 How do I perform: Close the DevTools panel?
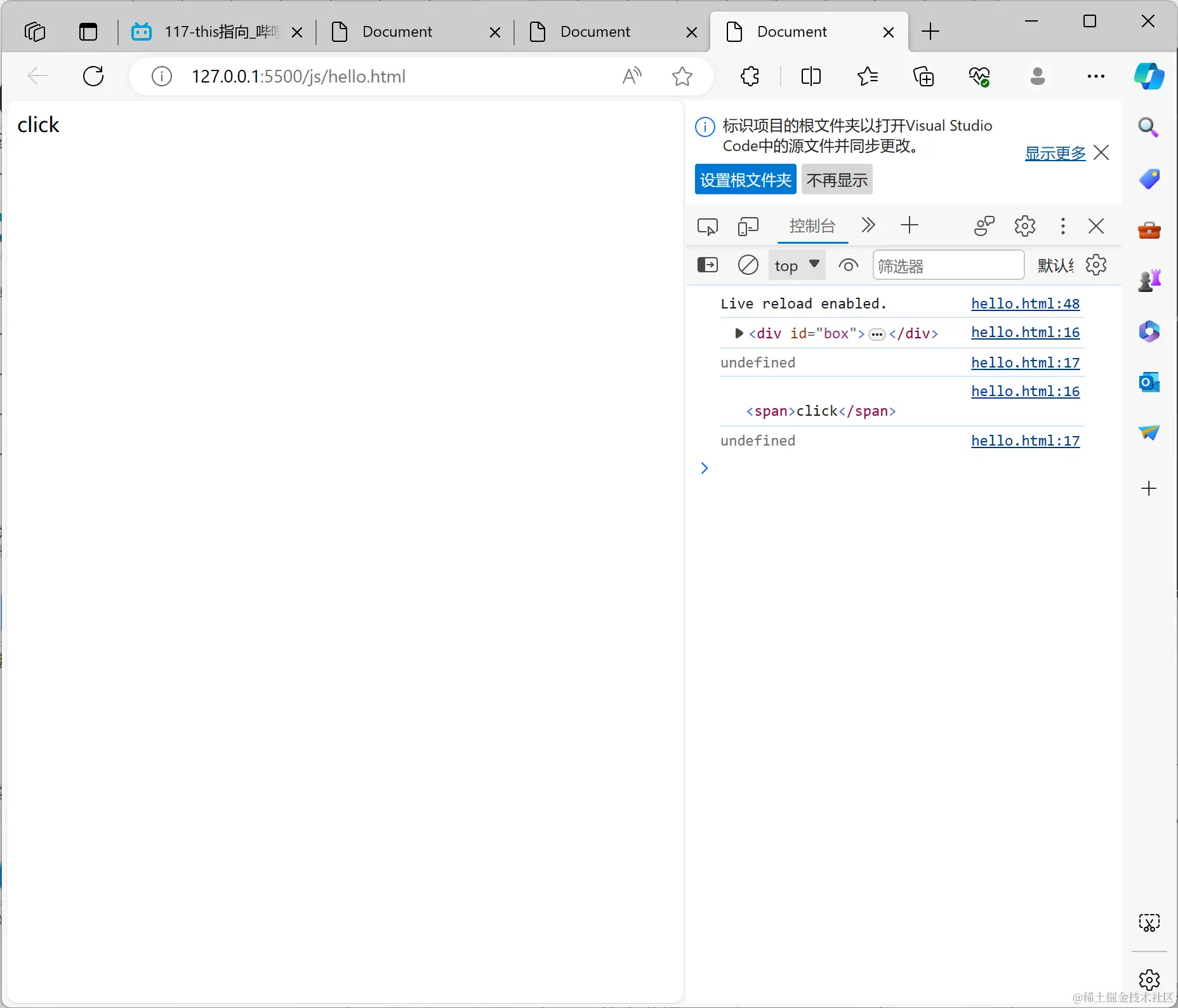[1096, 226]
